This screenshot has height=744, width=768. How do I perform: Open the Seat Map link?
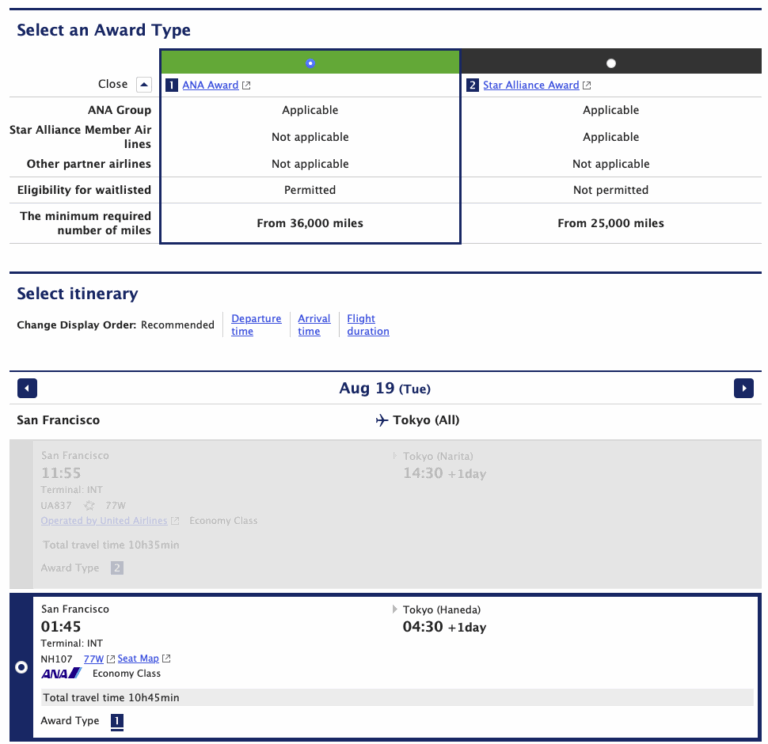coord(138,659)
